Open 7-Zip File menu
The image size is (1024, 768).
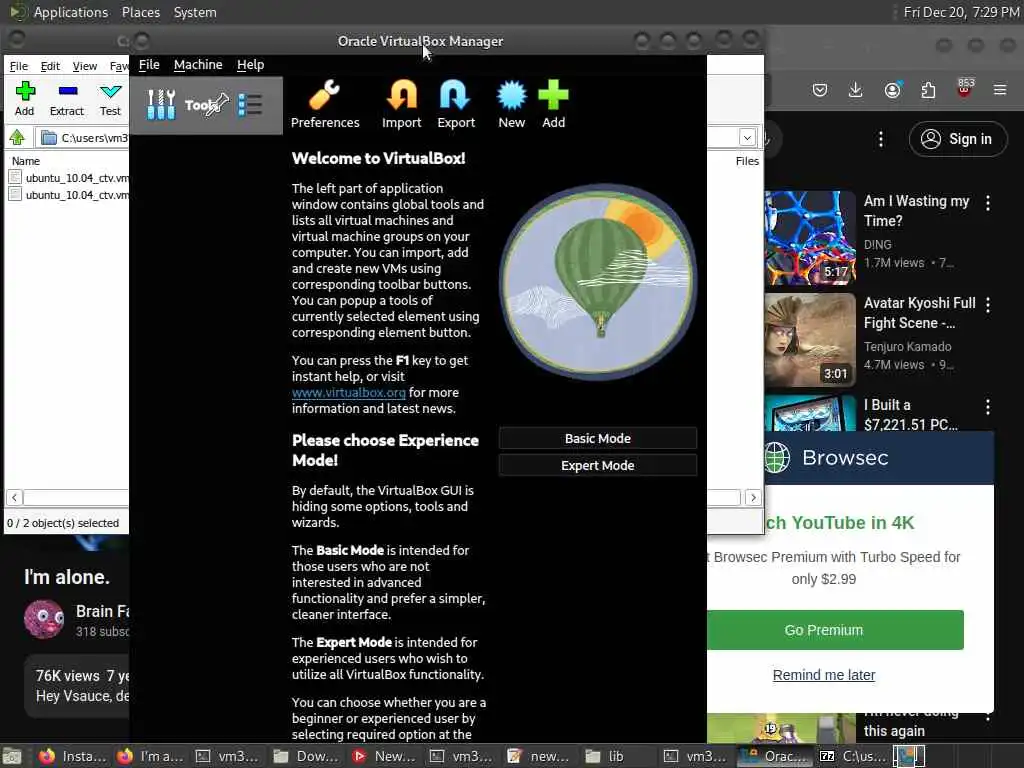click(x=18, y=66)
